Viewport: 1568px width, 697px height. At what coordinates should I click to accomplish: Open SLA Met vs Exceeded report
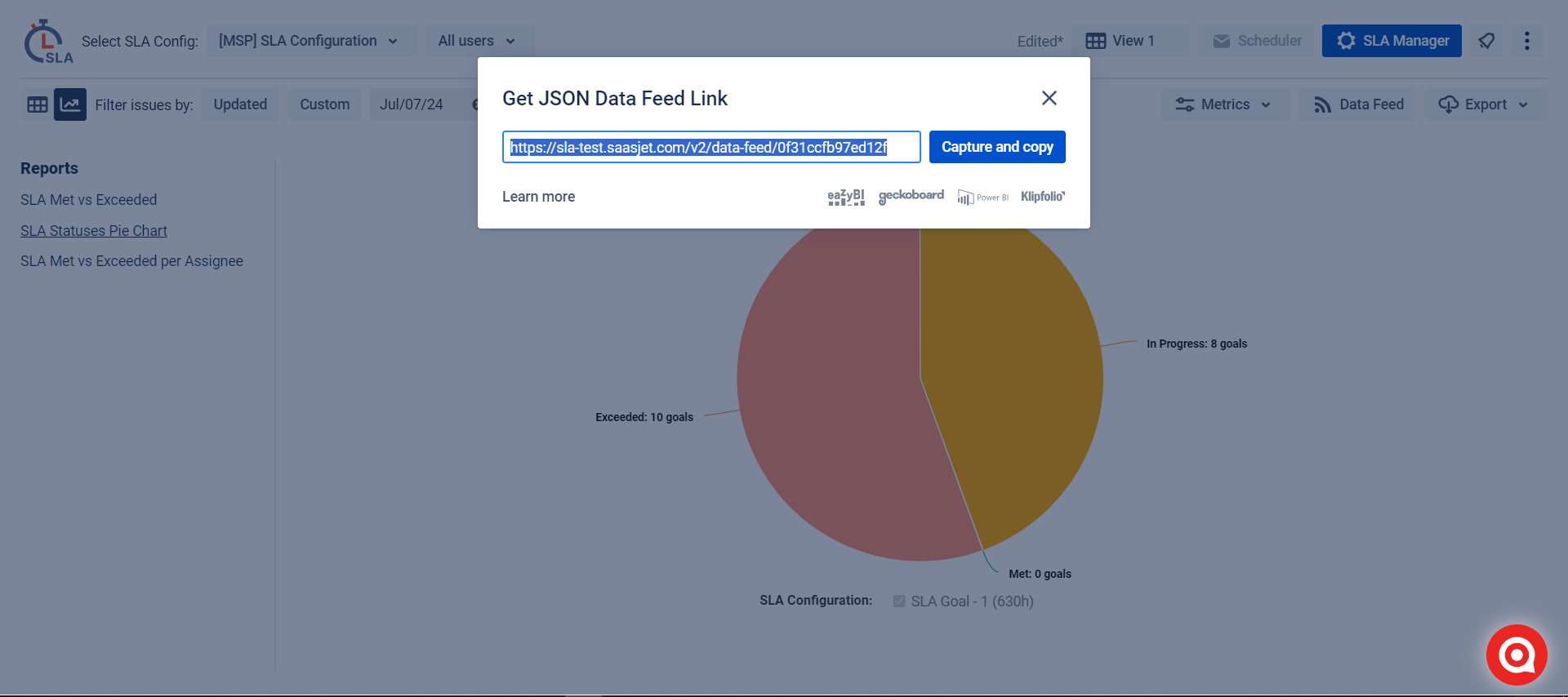click(88, 200)
